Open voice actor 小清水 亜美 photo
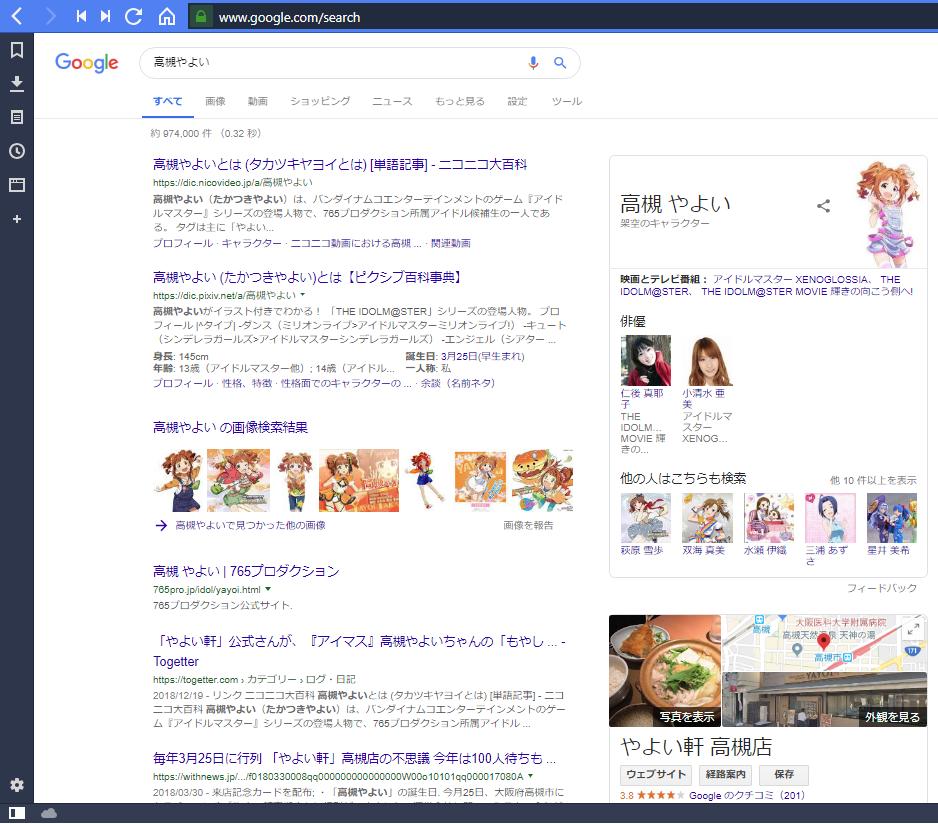The height and width of the screenshot is (824, 938). click(x=707, y=360)
